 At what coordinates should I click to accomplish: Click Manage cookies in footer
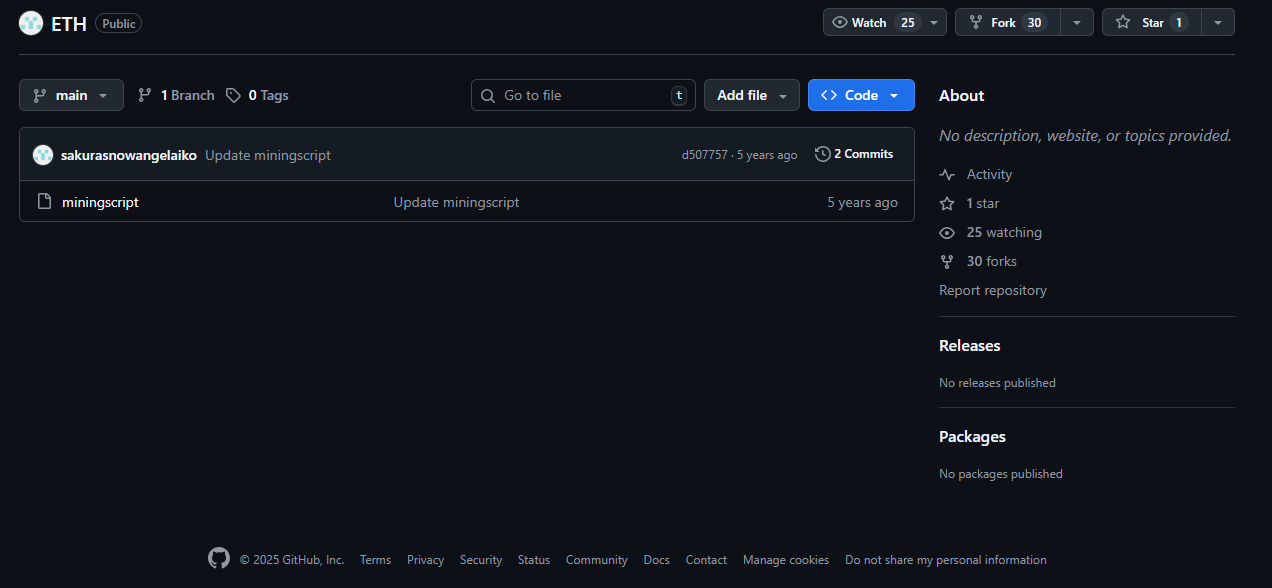click(786, 560)
